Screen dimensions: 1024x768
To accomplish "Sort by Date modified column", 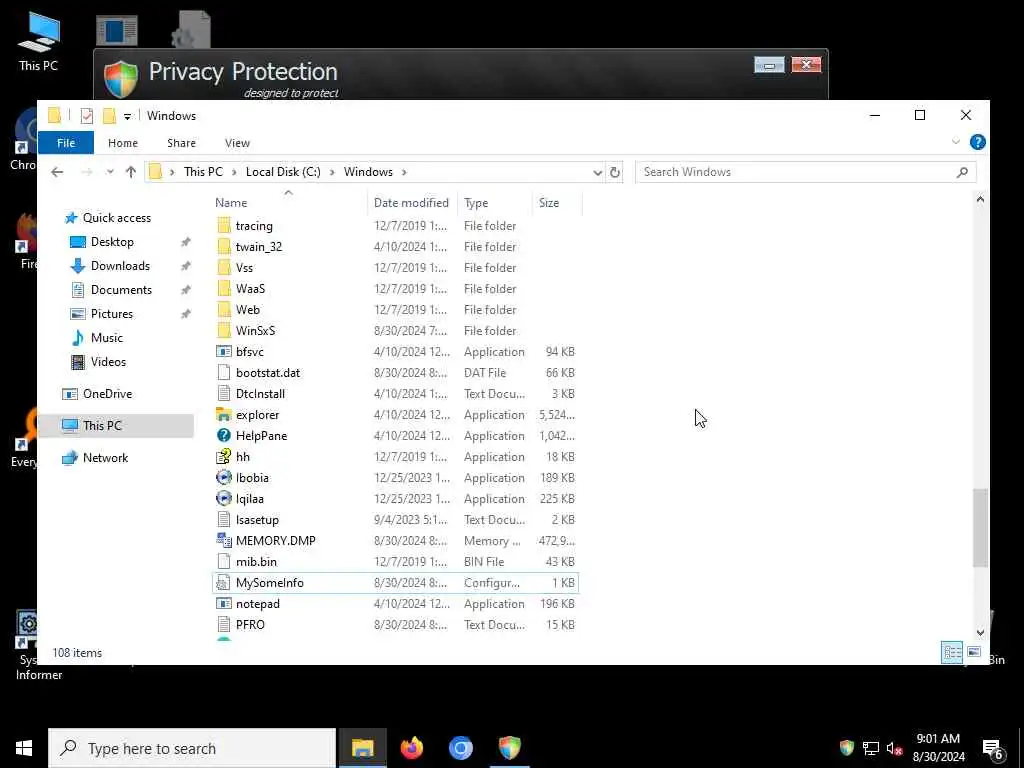I will pos(411,203).
